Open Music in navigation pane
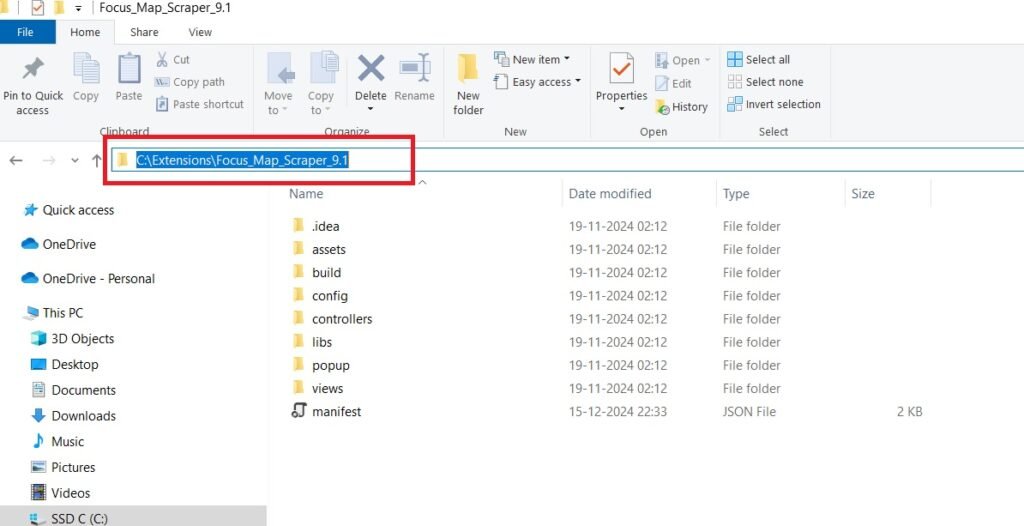This screenshot has height=526, width=1024. (58, 442)
